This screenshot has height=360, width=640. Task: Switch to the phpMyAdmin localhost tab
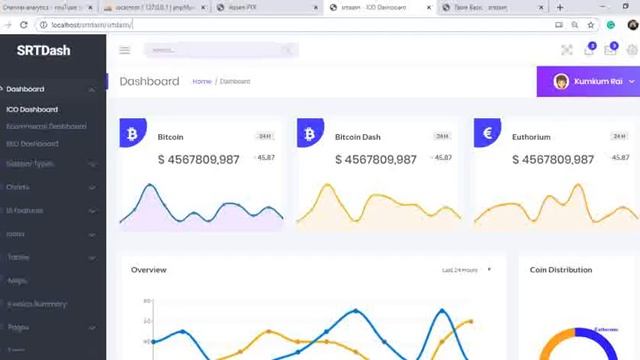pos(154,7)
